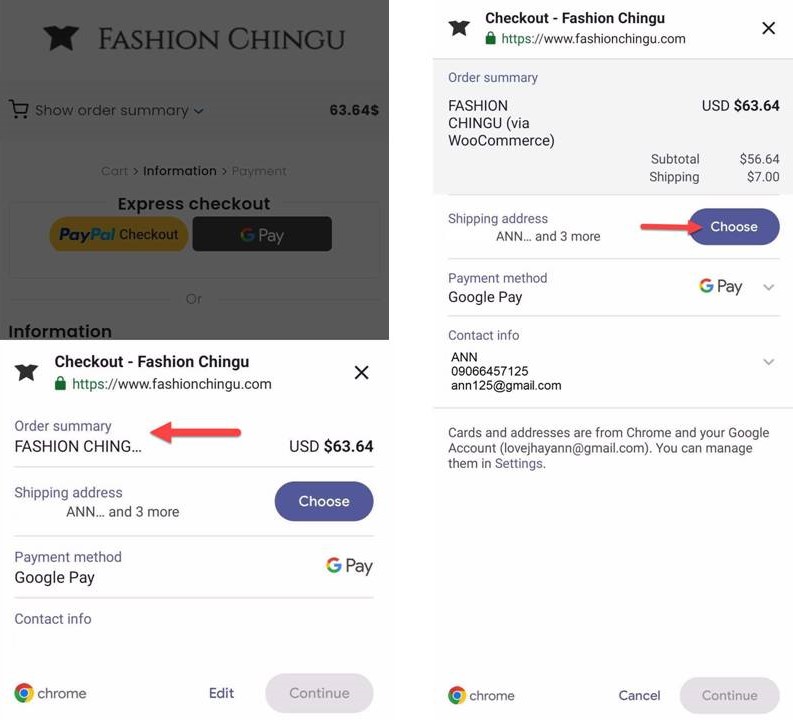Expand the Contact info chevron in right panel
Viewport: 793px width, 720px height.
[769, 362]
